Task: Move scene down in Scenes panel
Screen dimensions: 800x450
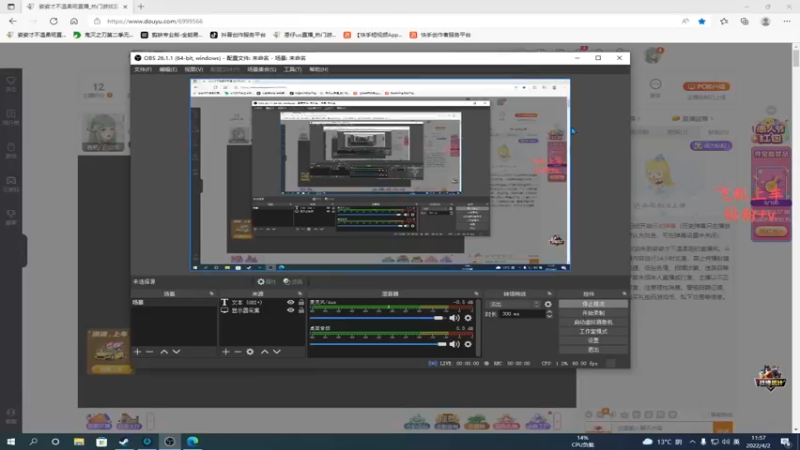Action: tap(176, 352)
